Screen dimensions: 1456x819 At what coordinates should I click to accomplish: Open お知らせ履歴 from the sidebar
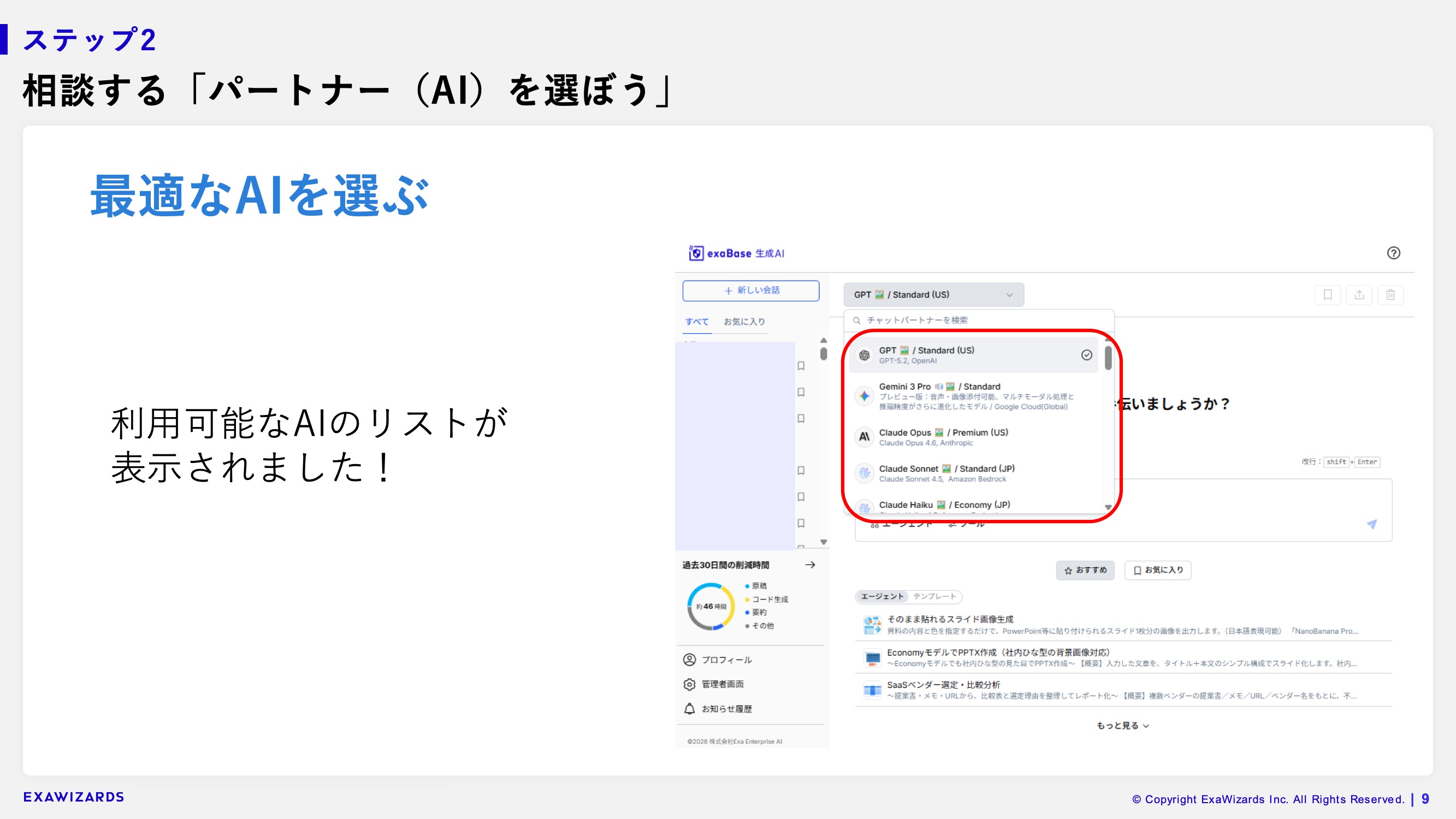(727, 709)
